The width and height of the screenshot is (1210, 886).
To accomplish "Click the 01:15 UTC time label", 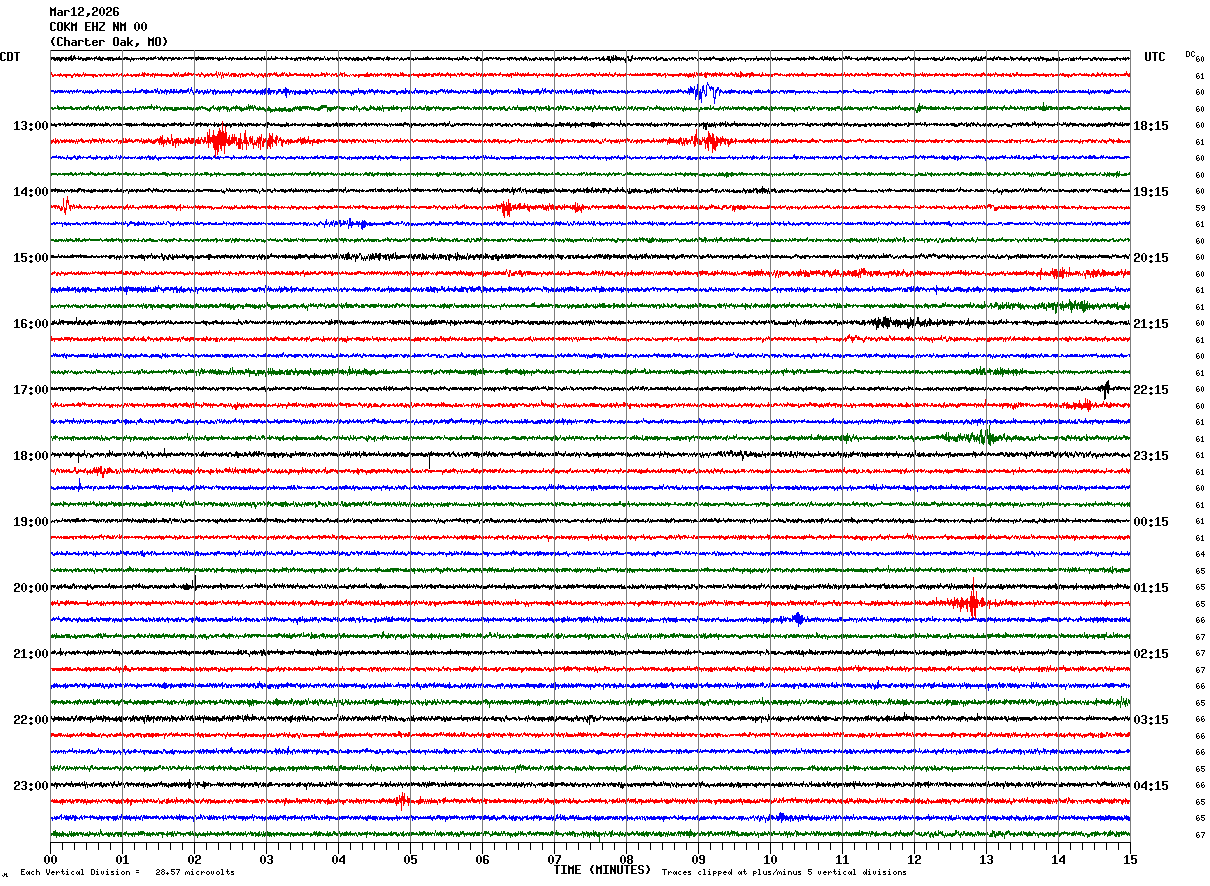I will pos(1151,587).
